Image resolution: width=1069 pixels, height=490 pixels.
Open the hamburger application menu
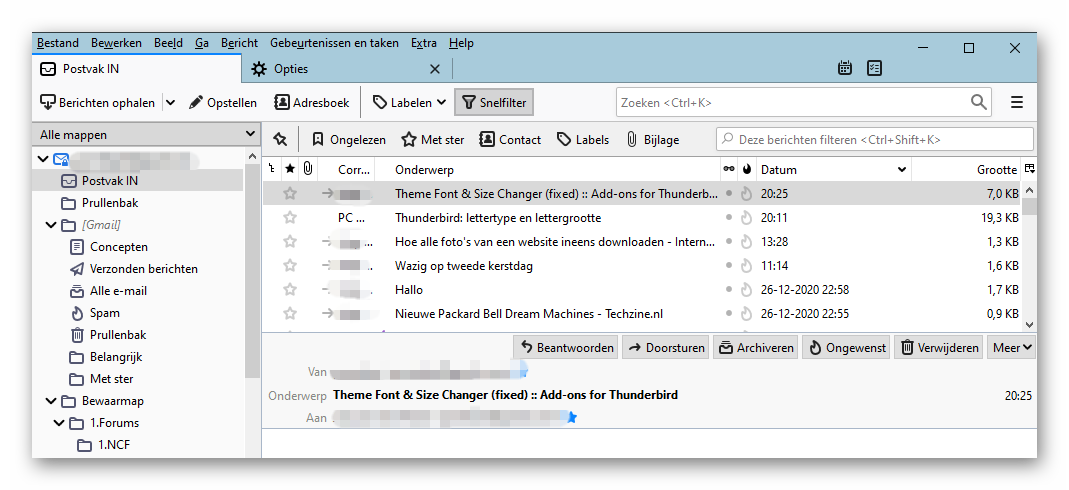point(1017,103)
